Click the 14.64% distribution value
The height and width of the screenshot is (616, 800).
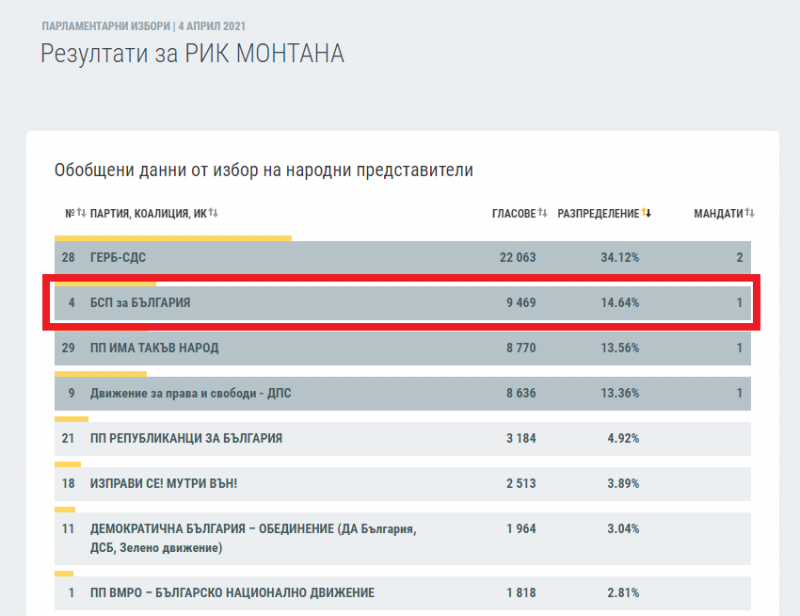pos(620,302)
